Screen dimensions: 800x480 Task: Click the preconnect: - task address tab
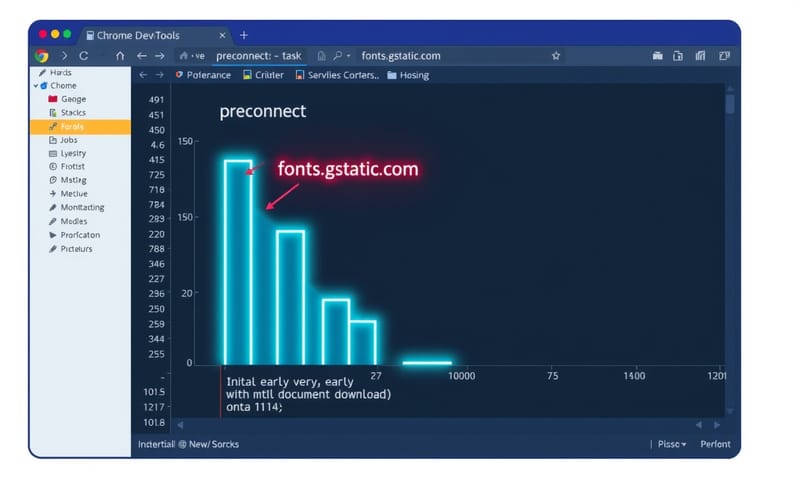pos(259,56)
